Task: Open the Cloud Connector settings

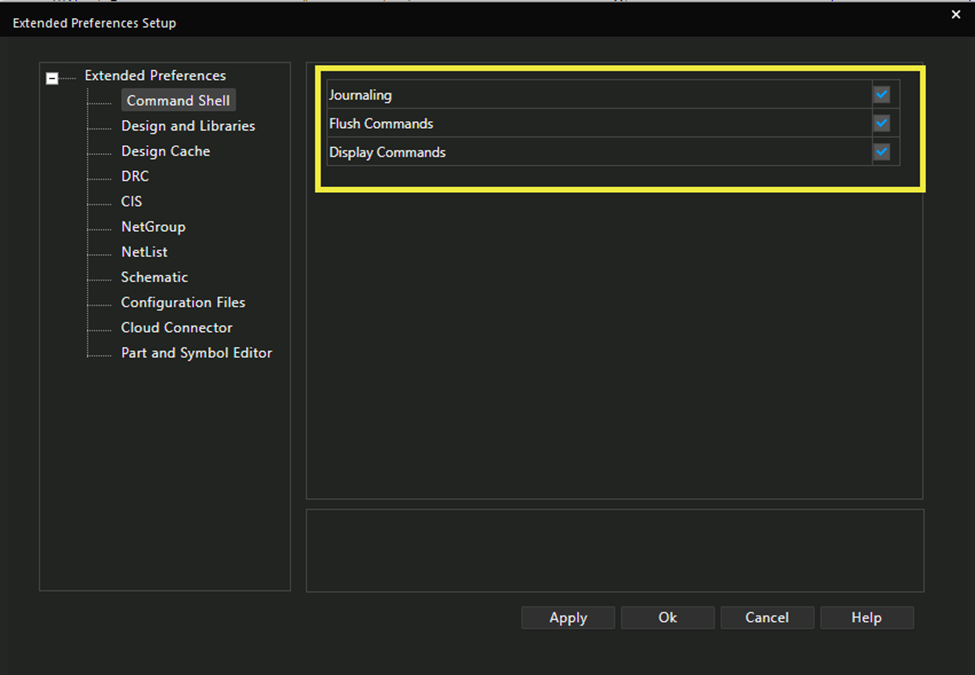Action: point(176,327)
